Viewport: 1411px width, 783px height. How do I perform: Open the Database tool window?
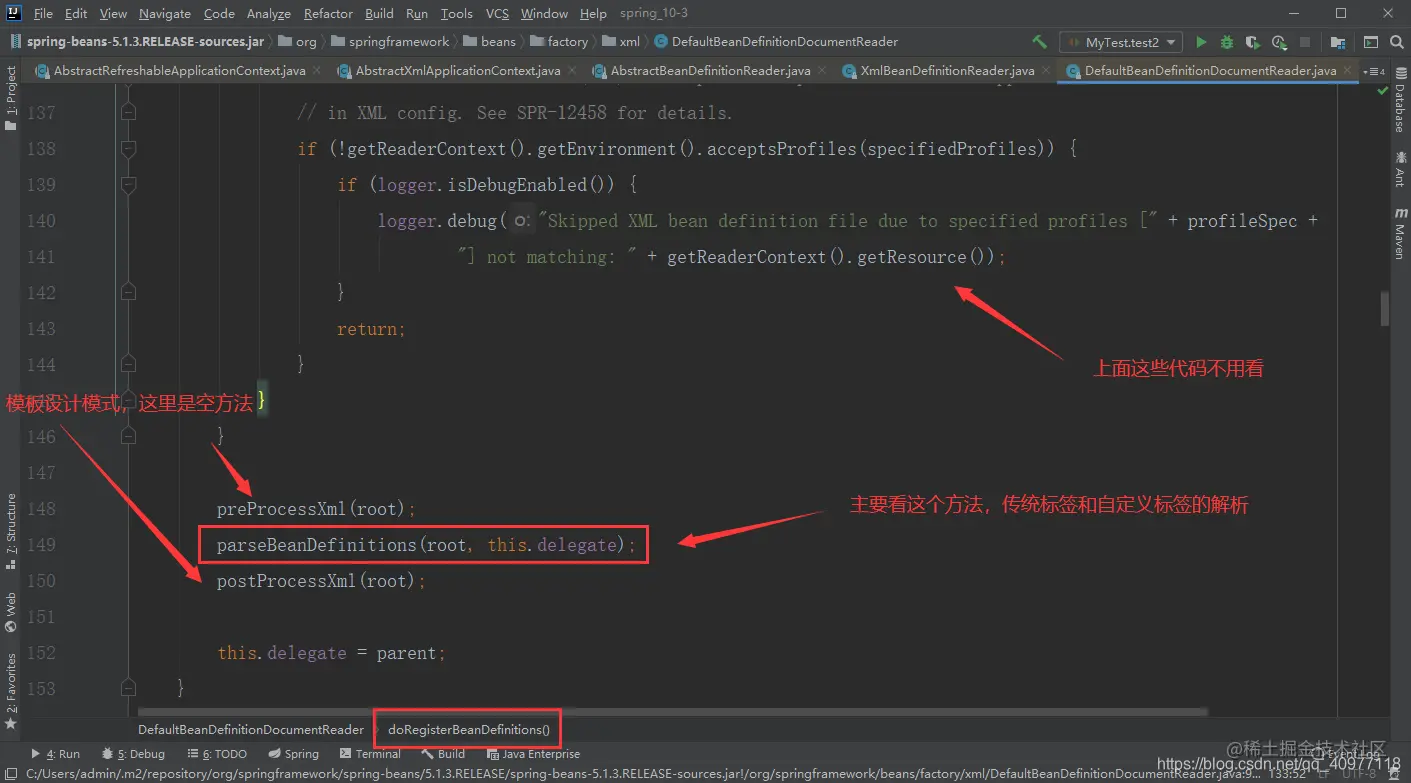point(1399,102)
